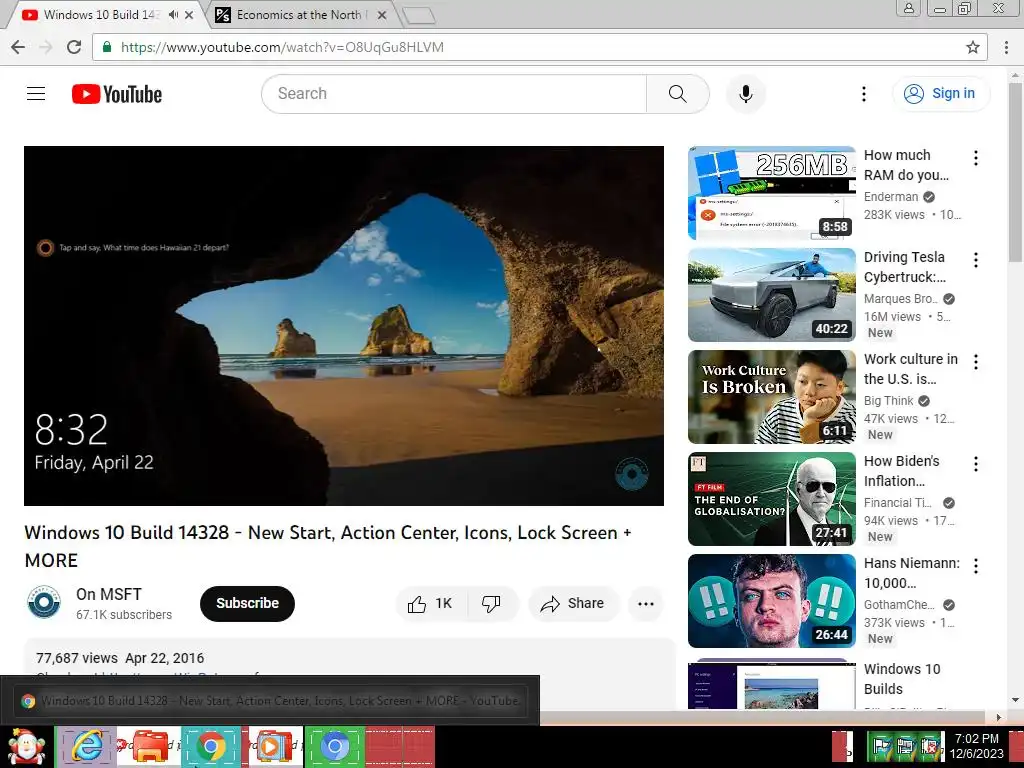Viewport: 1024px width, 768px height.
Task: Open Driving Tesla Cybertruck video title
Action: (904, 267)
